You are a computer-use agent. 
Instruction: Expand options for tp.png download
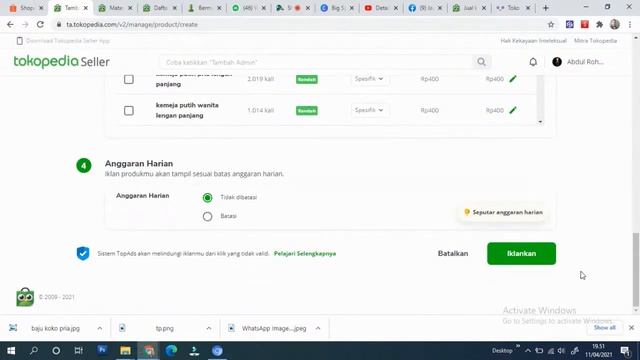(x=209, y=328)
